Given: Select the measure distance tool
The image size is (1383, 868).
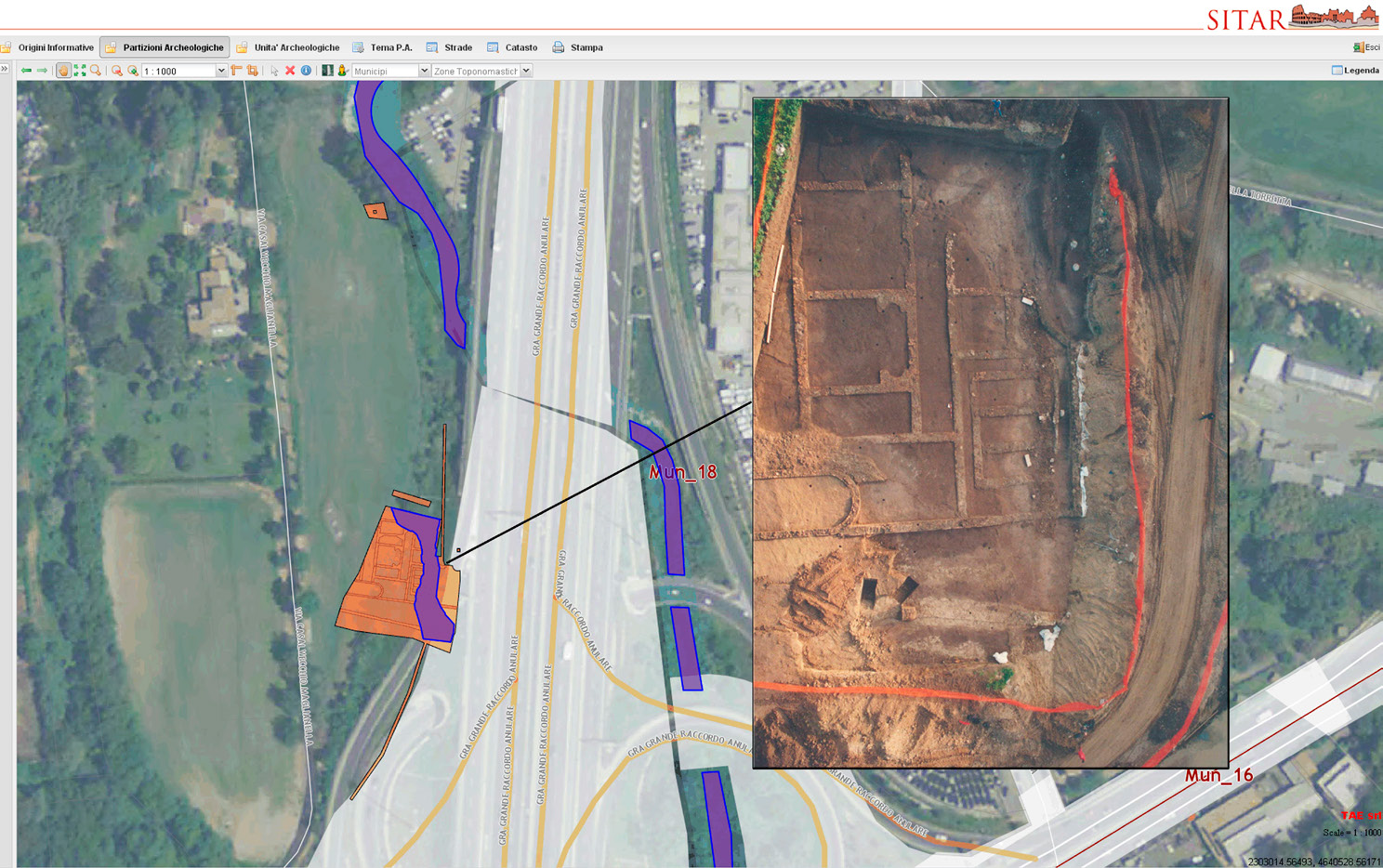Looking at the screenshot, I should (x=236, y=71).
